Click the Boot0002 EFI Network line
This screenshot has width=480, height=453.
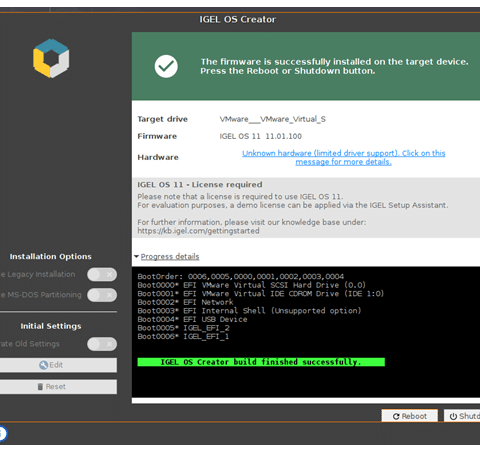coord(185,302)
